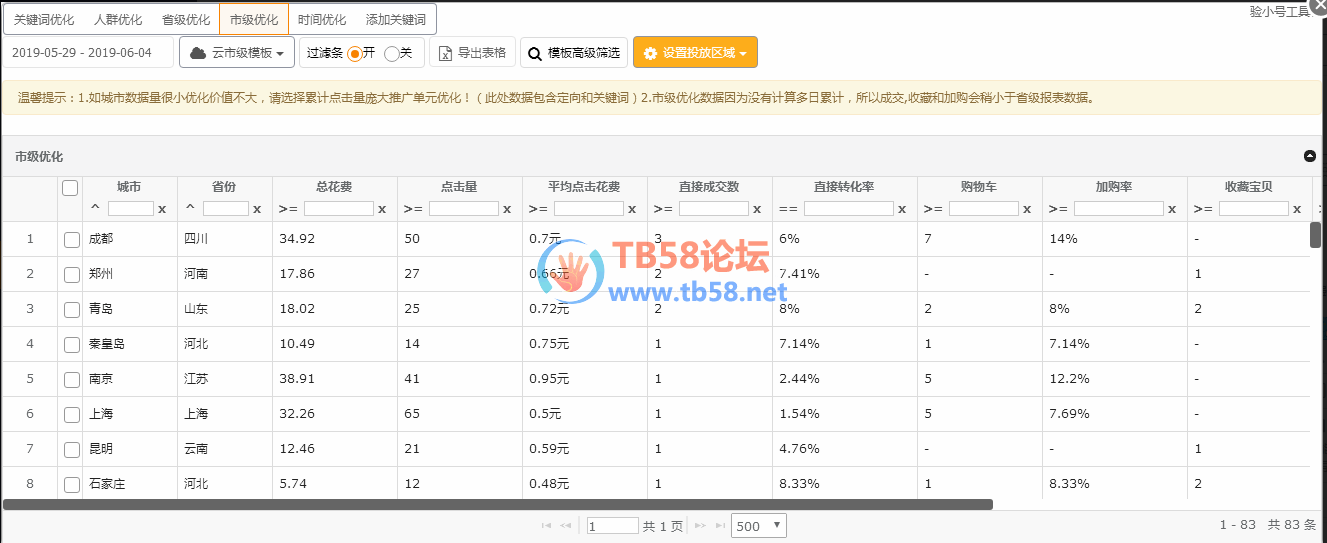Click the 导出表格 export button
The width and height of the screenshot is (1327, 543).
pos(472,53)
